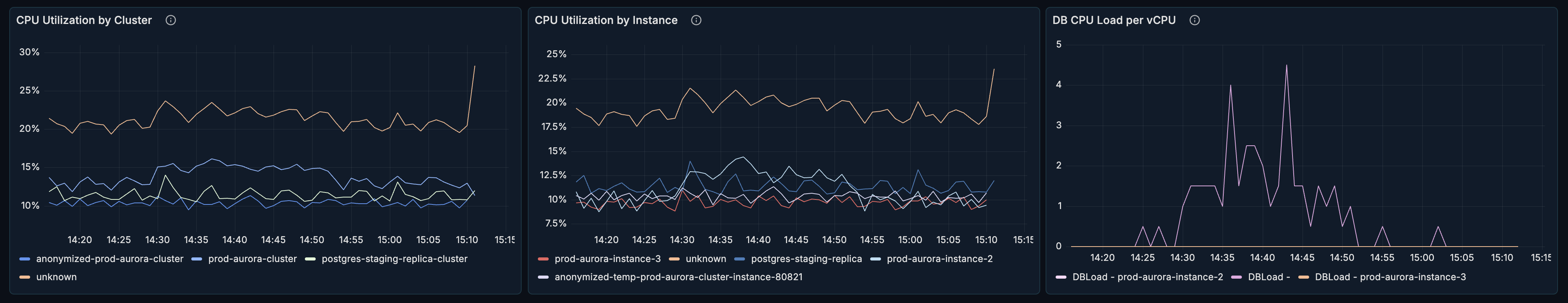Screen dimensions: 1568x303
Task: Click the 14:35 DB load peak reaching 4
Action: [1230, 86]
